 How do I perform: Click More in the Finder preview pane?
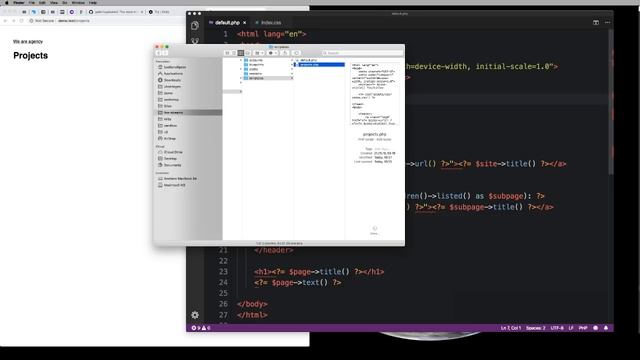click(x=374, y=231)
